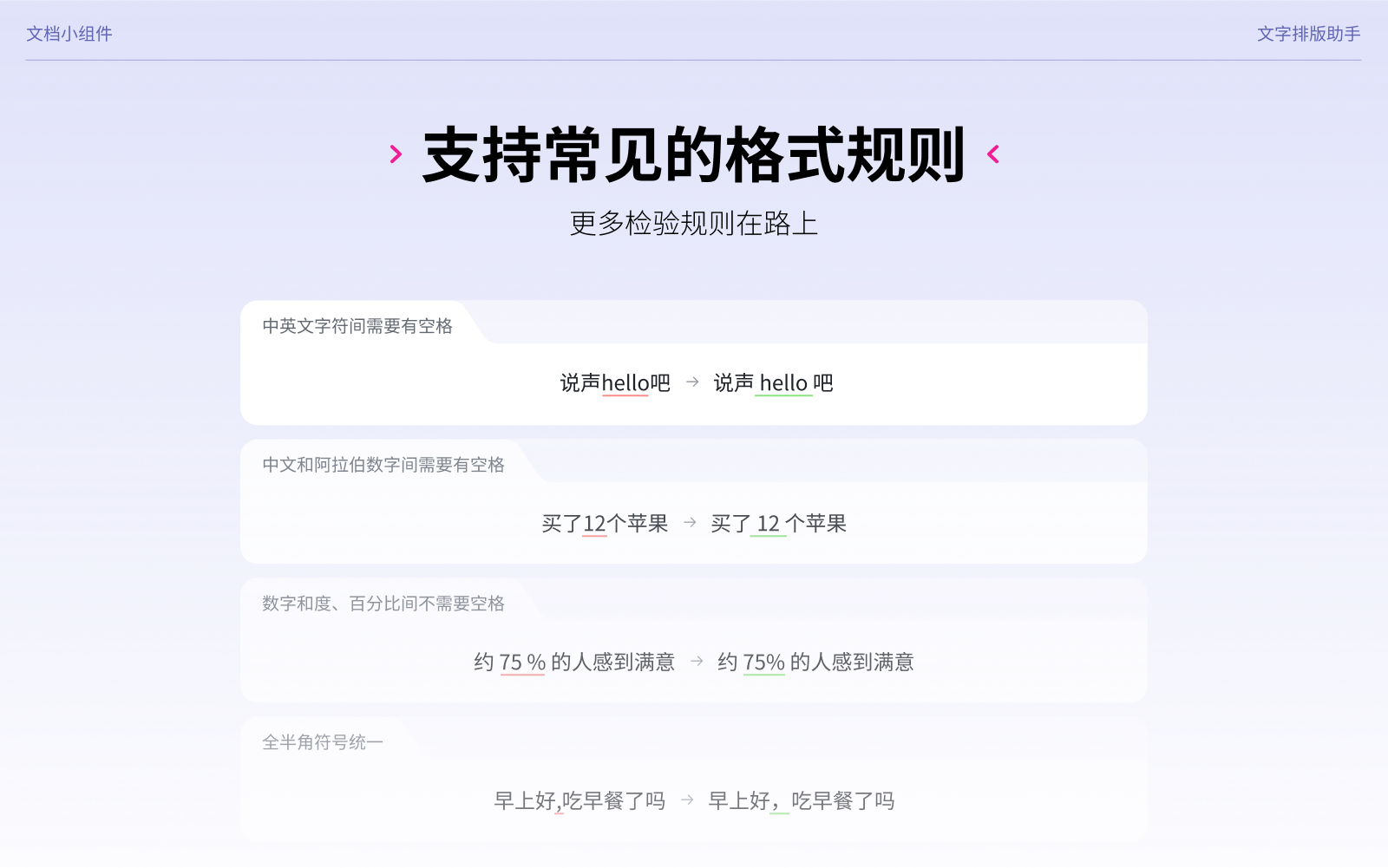This screenshot has width=1388, height=868.
Task: Click the incorrect text 早上好,吃早餐了吗 with half-width comma
Action: pyautogui.click(x=579, y=801)
